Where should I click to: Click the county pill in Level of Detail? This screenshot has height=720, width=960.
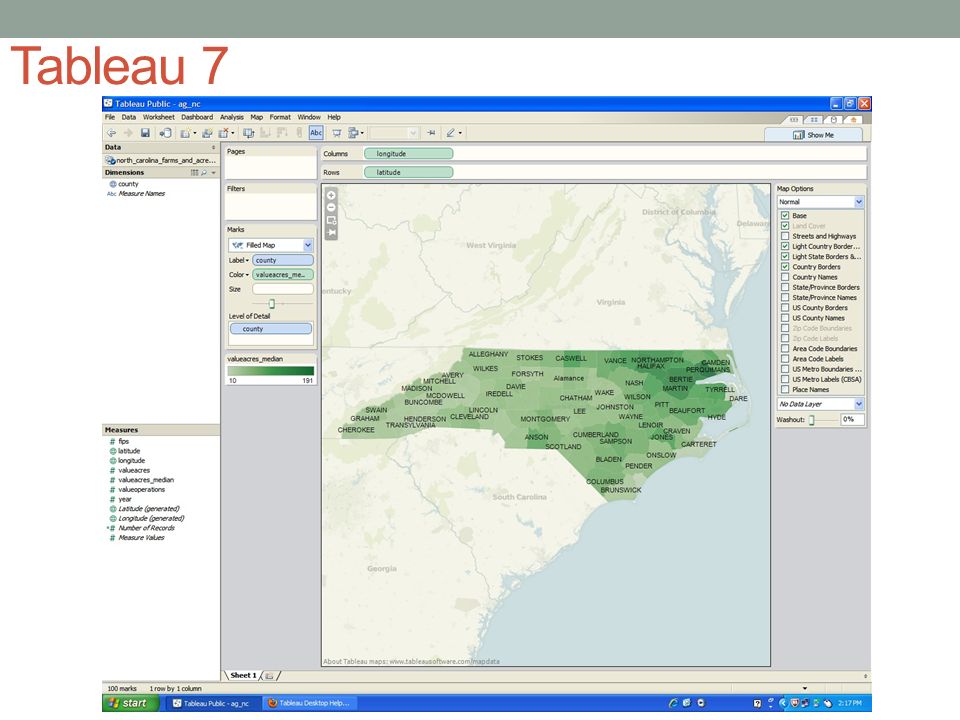(271, 329)
